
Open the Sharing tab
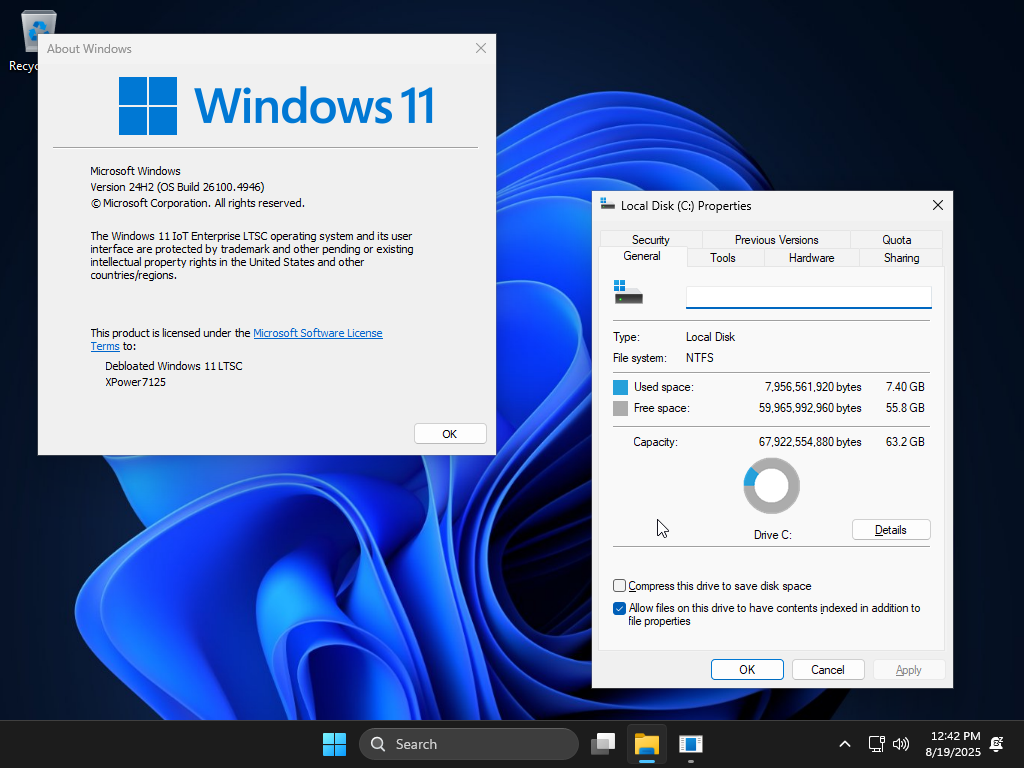901,258
